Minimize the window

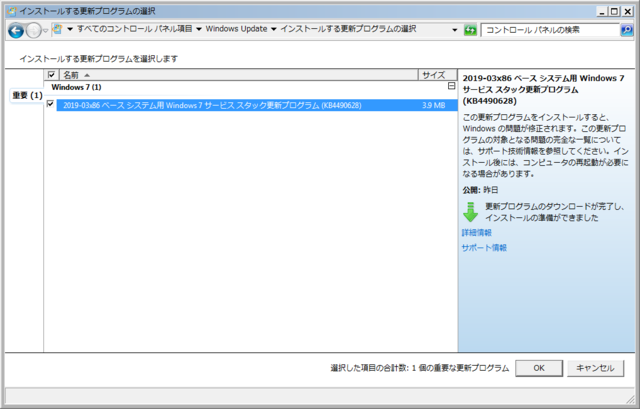coord(602,11)
